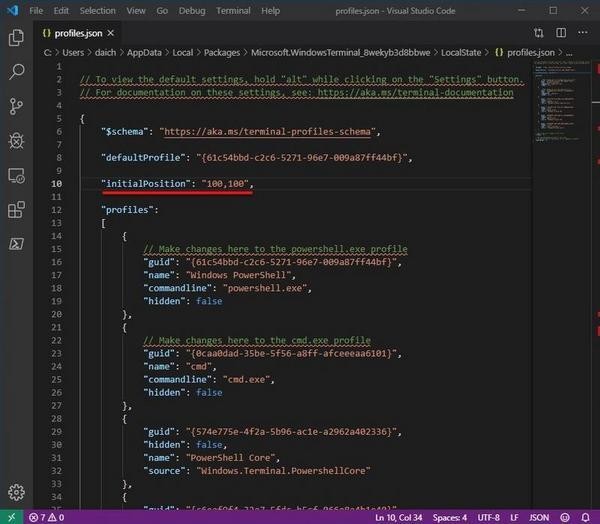Open the Go menu
Screen dimensions: 600x524
(162, 11)
